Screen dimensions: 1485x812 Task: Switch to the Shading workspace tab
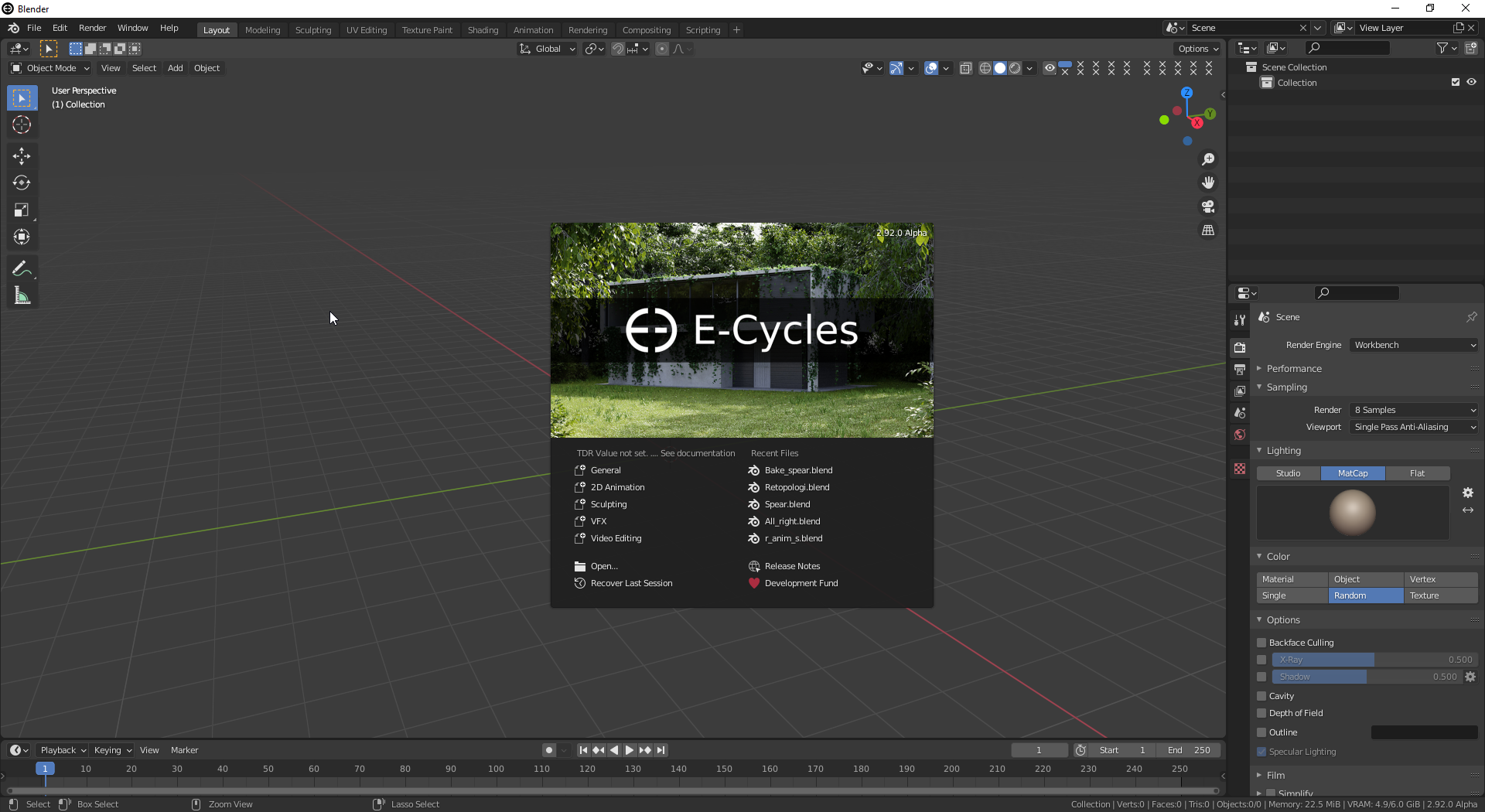(483, 29)
